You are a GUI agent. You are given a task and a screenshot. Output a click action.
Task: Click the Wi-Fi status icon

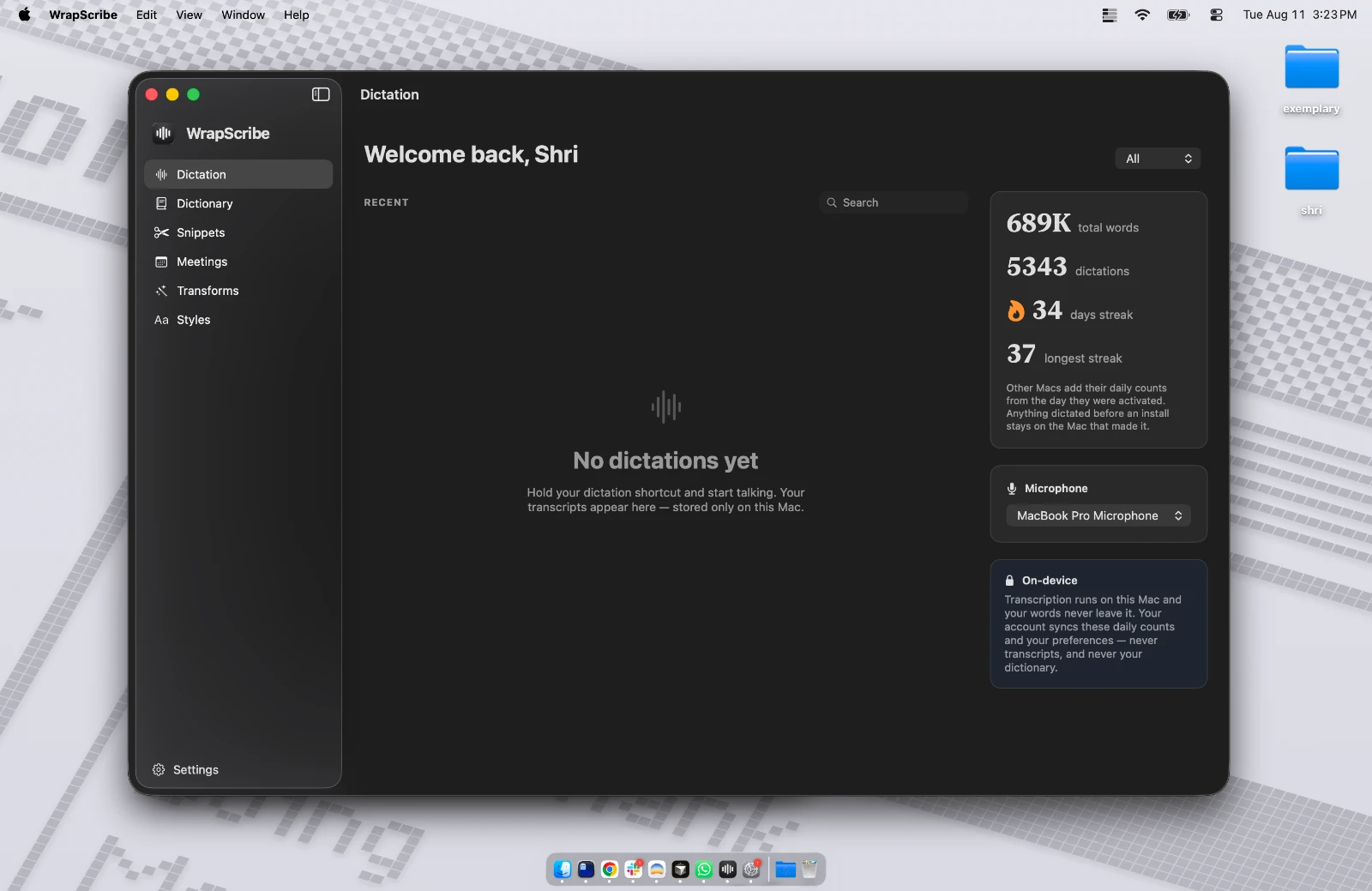1142,15
